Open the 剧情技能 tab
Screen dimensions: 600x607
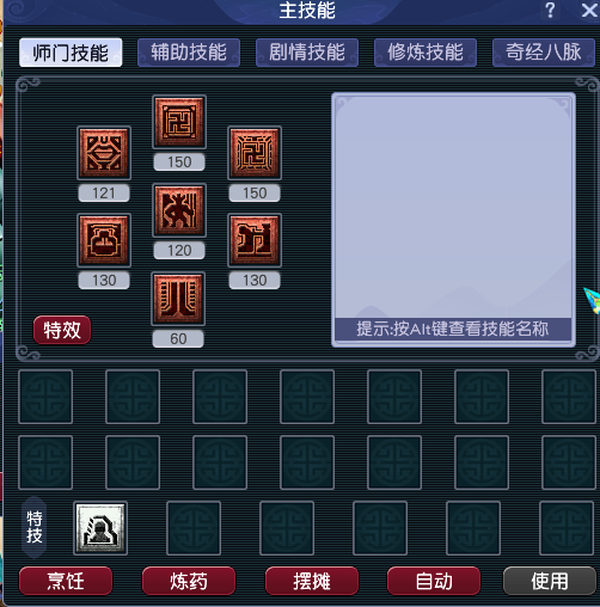click(307, 52)
